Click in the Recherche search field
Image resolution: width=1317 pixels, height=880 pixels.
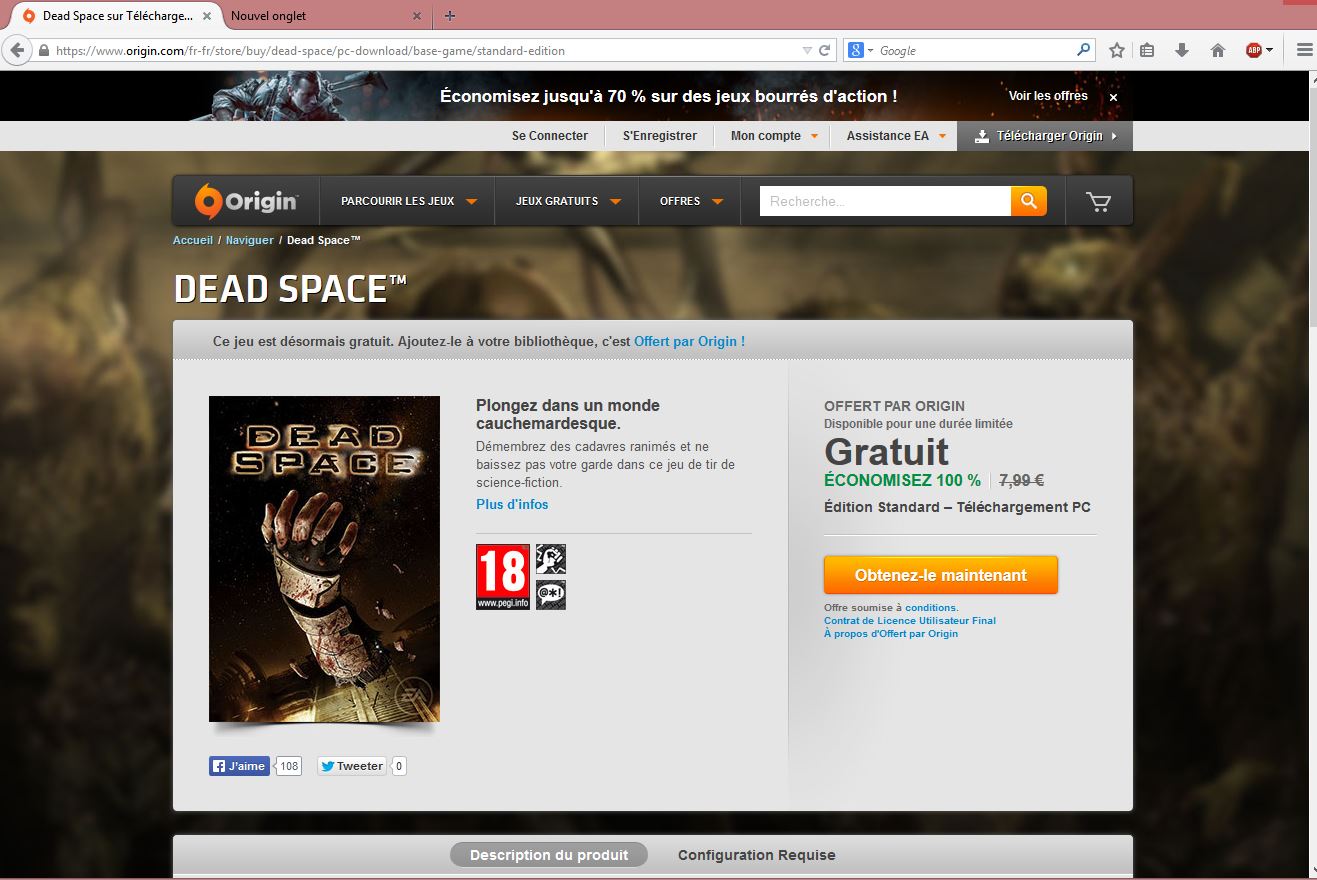pos(884,201)
